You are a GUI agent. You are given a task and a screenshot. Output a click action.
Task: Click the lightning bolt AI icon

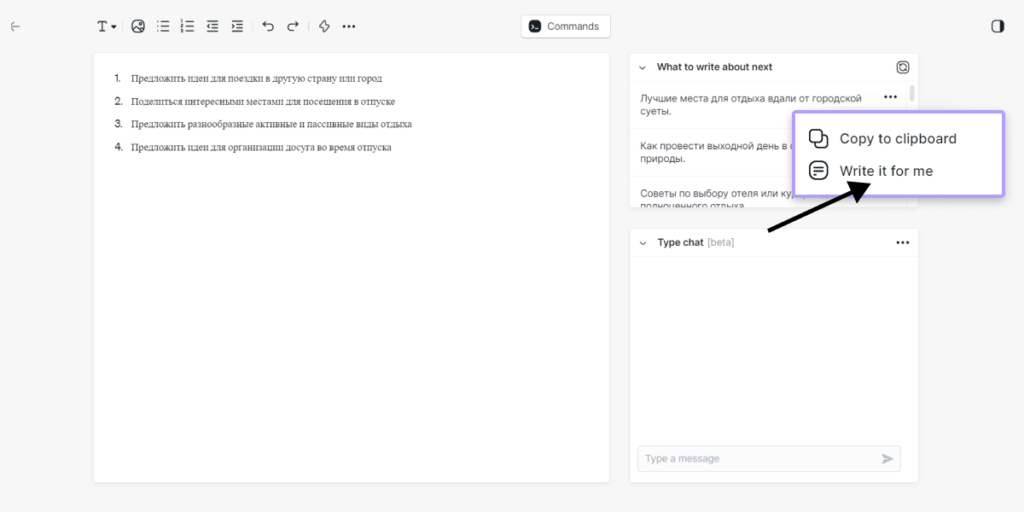click(x=324, y=27)
